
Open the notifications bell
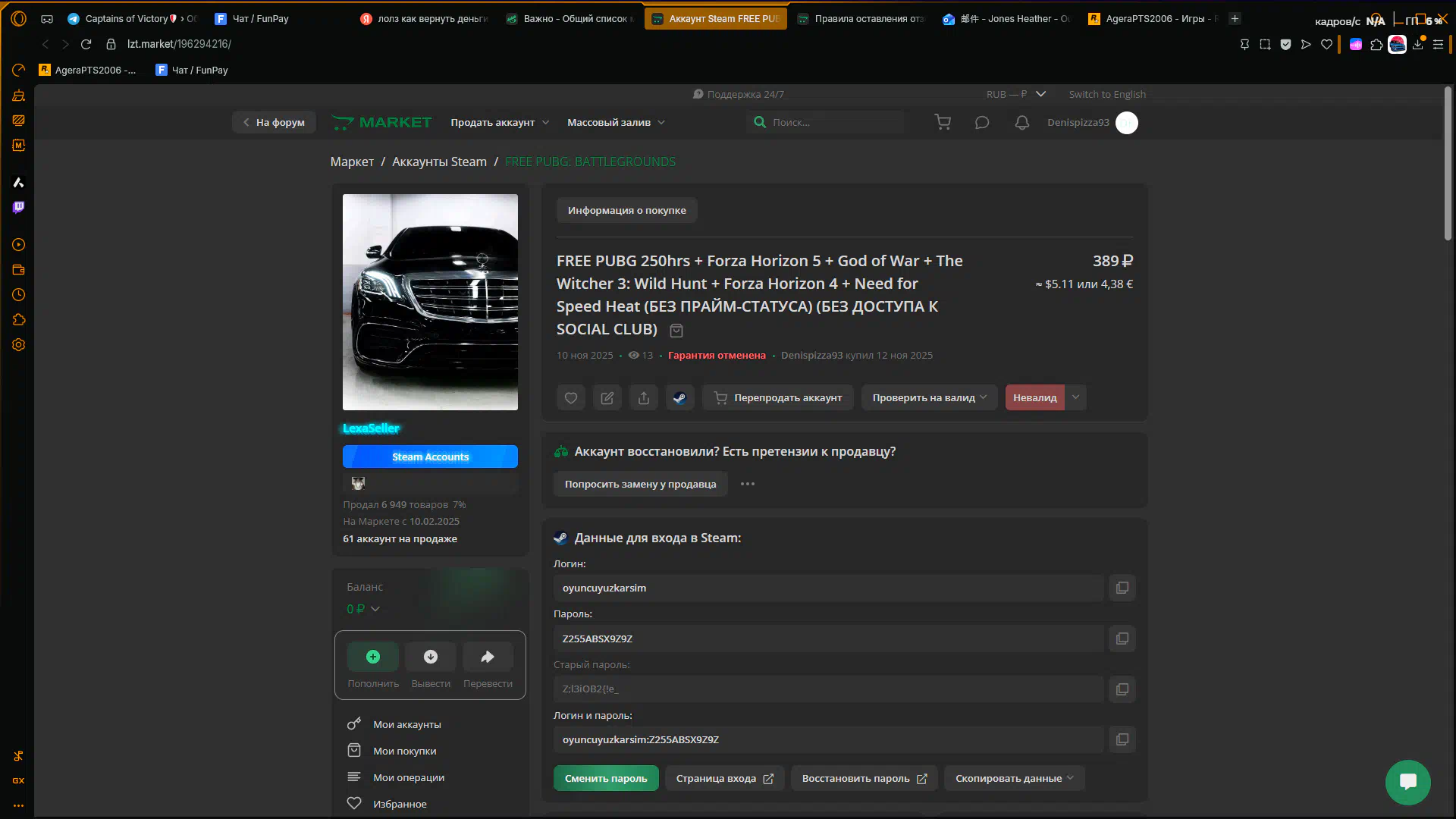[1022, 122]
